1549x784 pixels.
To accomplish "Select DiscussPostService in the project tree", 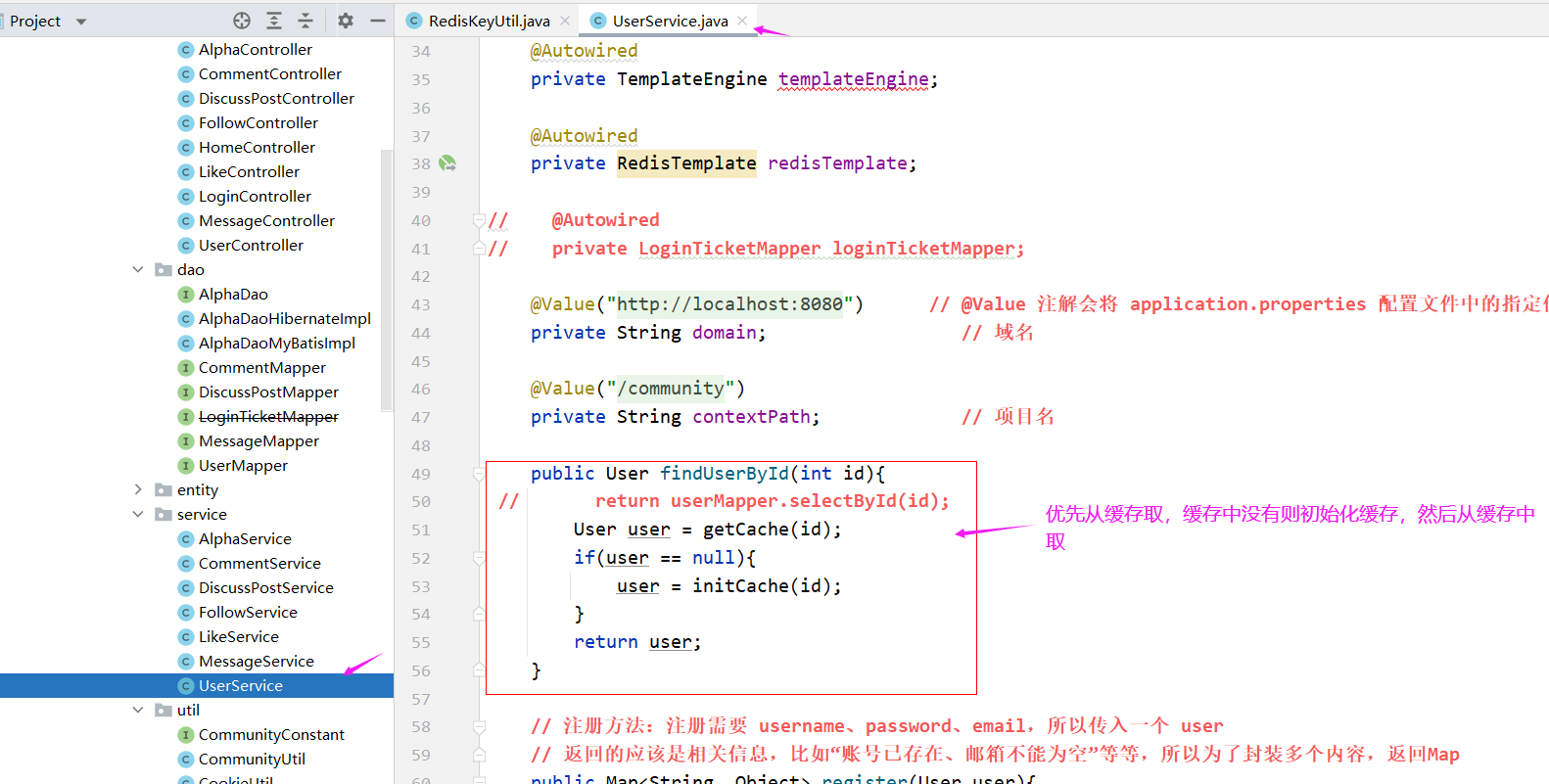I will click(266, 587).
